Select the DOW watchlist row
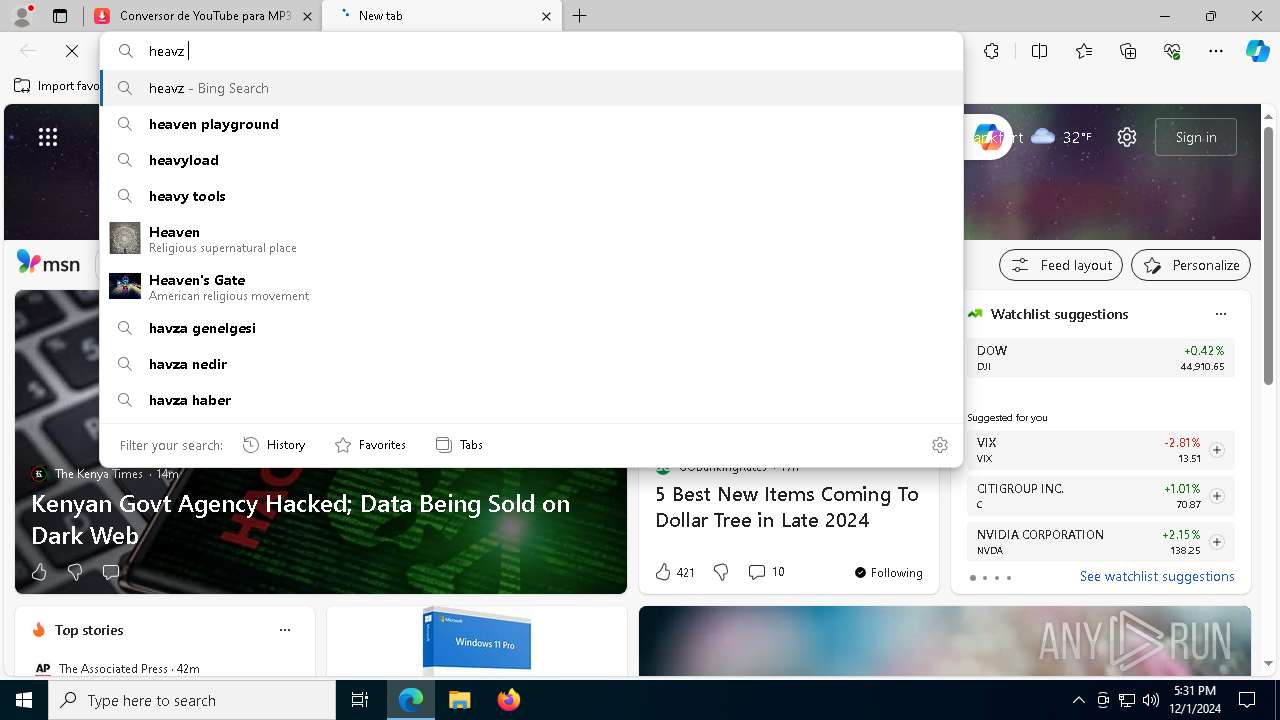The height and width of the screenshot is (720, 1280). click(1100, 358)
